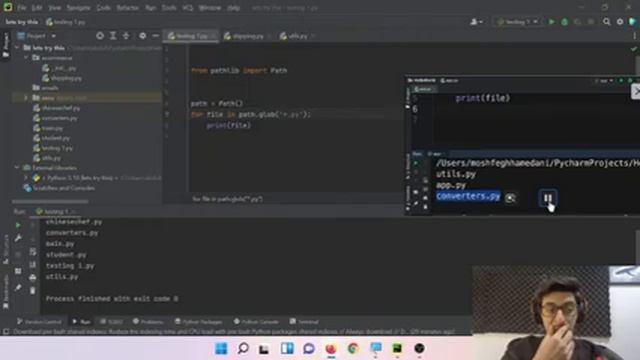
Task: Clear the Run console with trash icon
Action: pyautogui.click(x=33, y=291)
